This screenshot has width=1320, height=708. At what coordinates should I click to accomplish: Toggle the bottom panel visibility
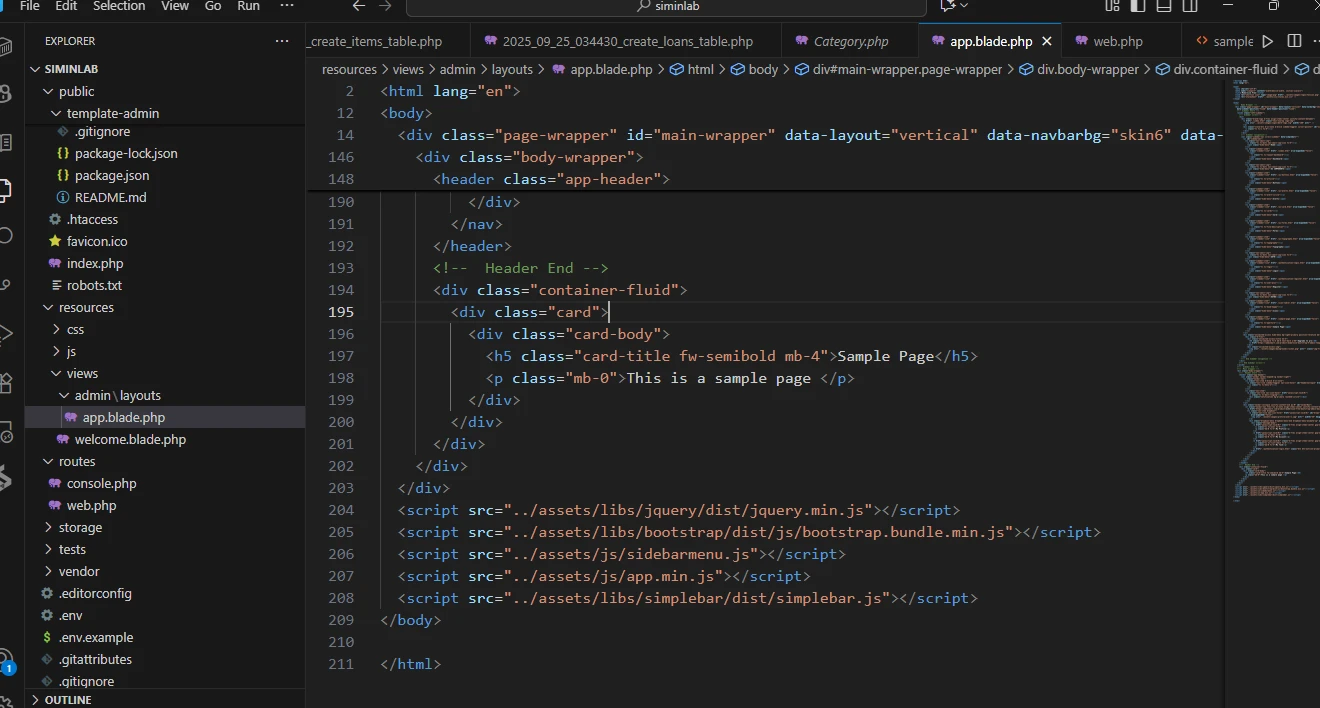coord(1164,6)
